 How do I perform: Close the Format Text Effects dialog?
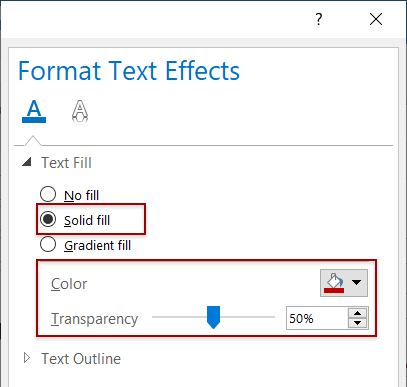click(x=376, y=19)
